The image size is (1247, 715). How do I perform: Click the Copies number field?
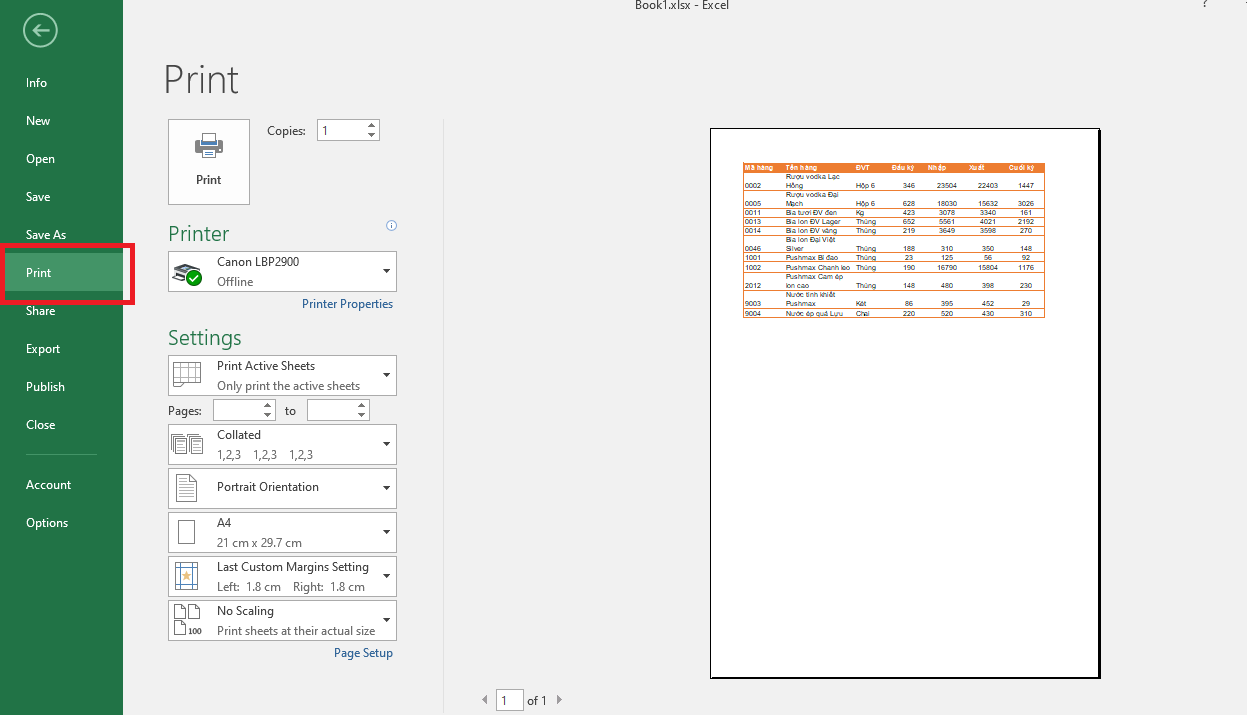pyautogui.click(x=341, y=130)
